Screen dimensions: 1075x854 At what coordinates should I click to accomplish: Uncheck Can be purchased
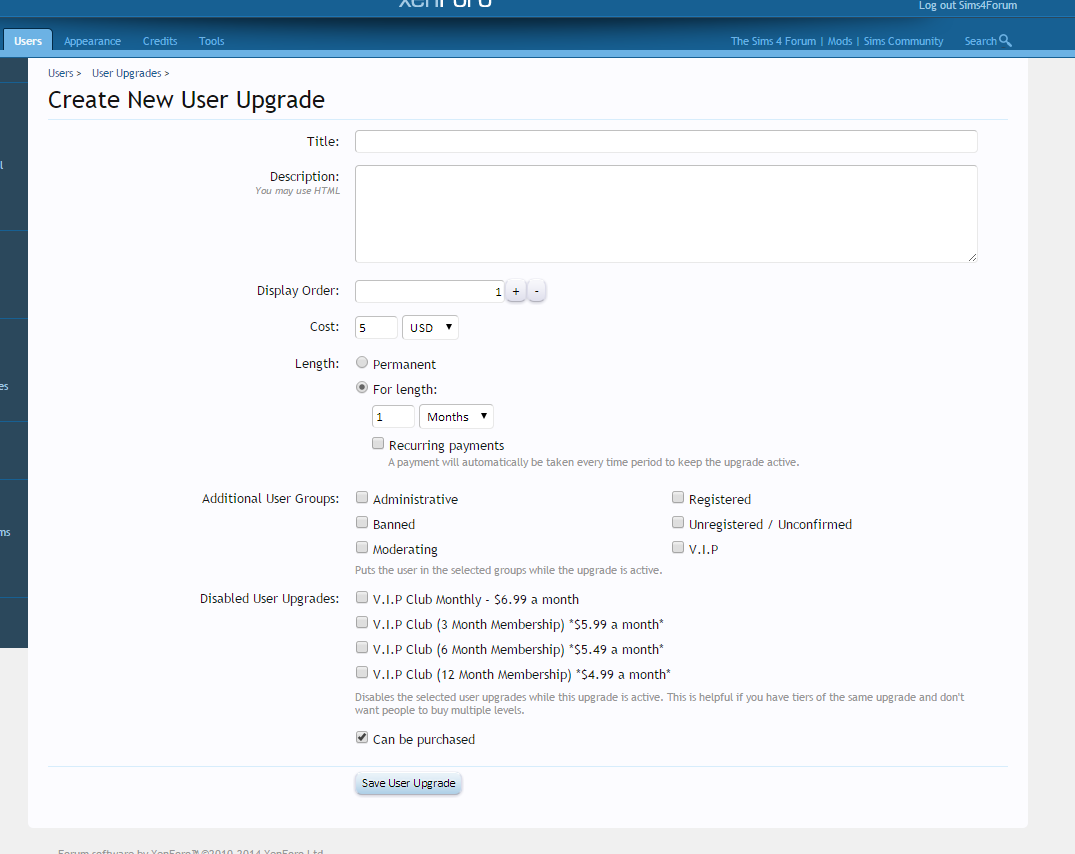361,737
